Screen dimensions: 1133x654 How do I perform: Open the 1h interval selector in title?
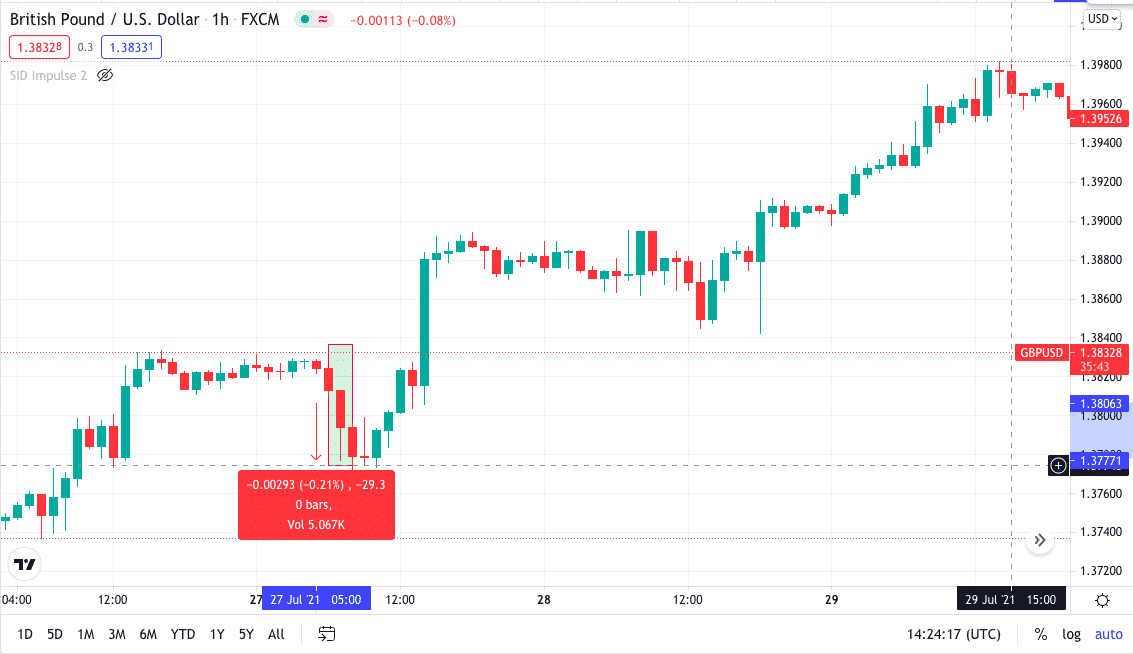point(220,20)
